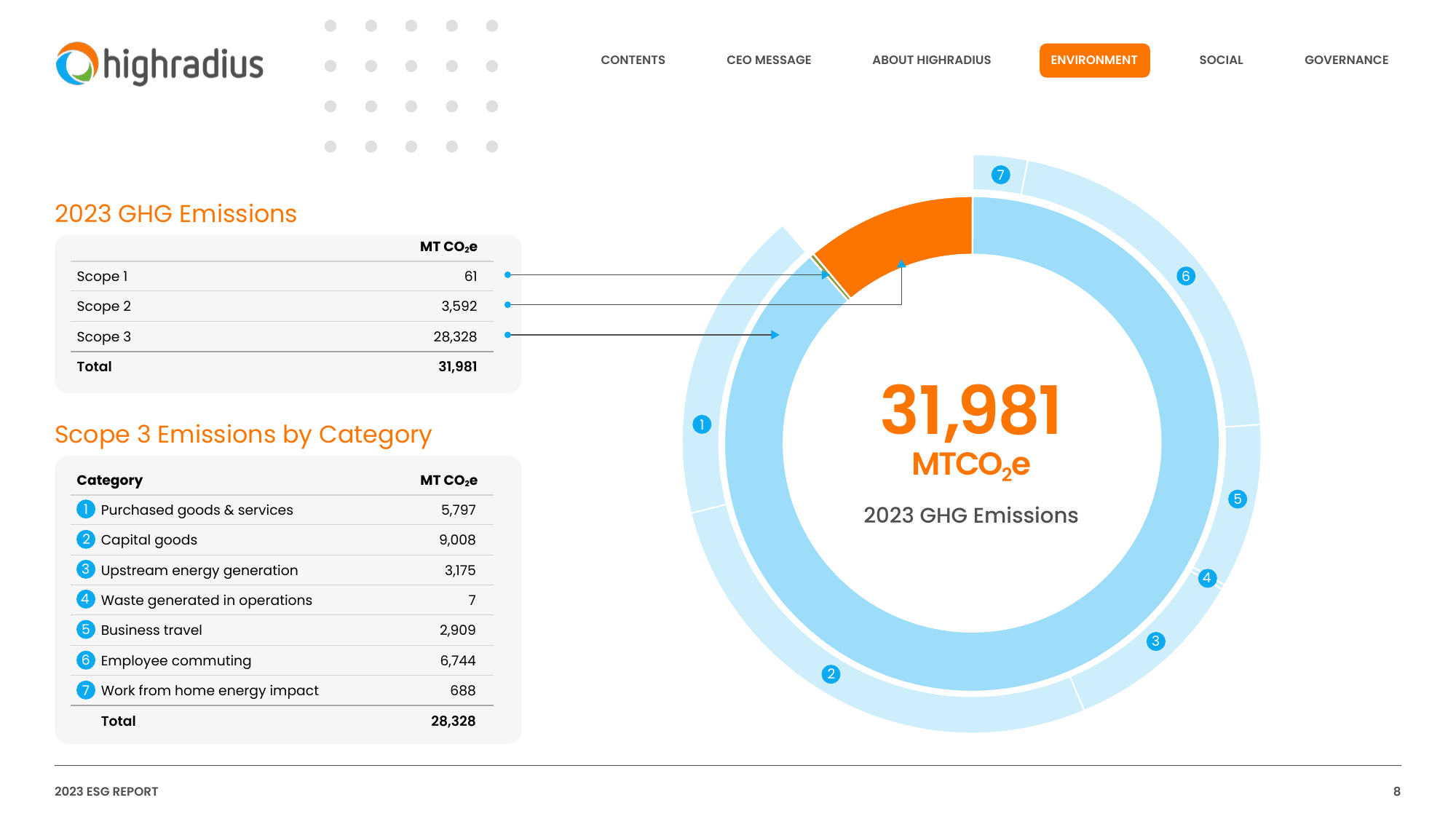The width and height of the screenshot is (1456, 819).
Task: Open About HighRadius nav tab
Action: [931, 60]
